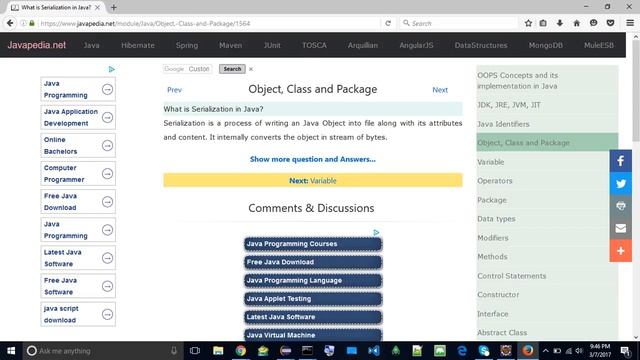Open the downloads arrow icon

coord(560,23)
